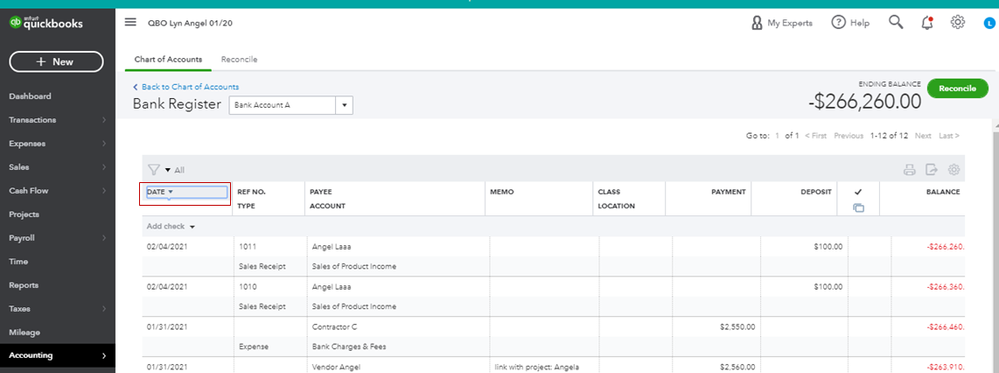Click the DEPOSIT column header
Screen dimensions: 999x373
coord(816,192)
